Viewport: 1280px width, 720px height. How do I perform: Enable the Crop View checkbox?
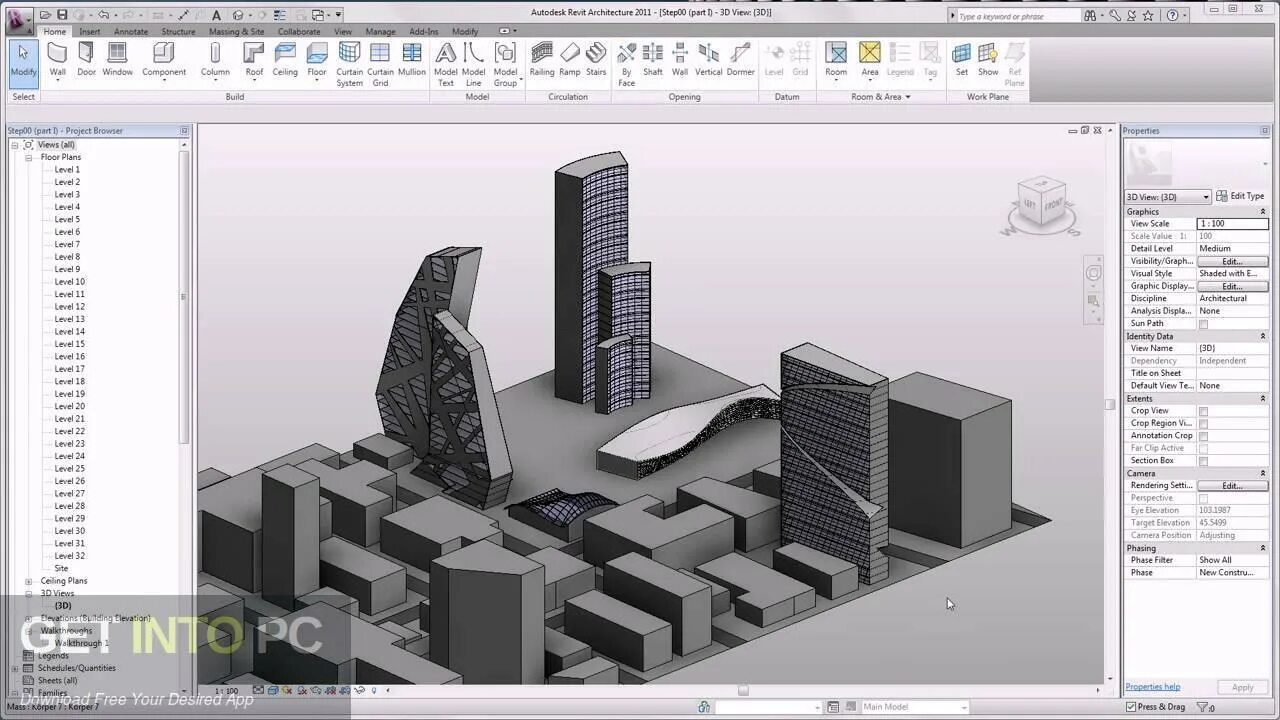(x=1203, y=411)
